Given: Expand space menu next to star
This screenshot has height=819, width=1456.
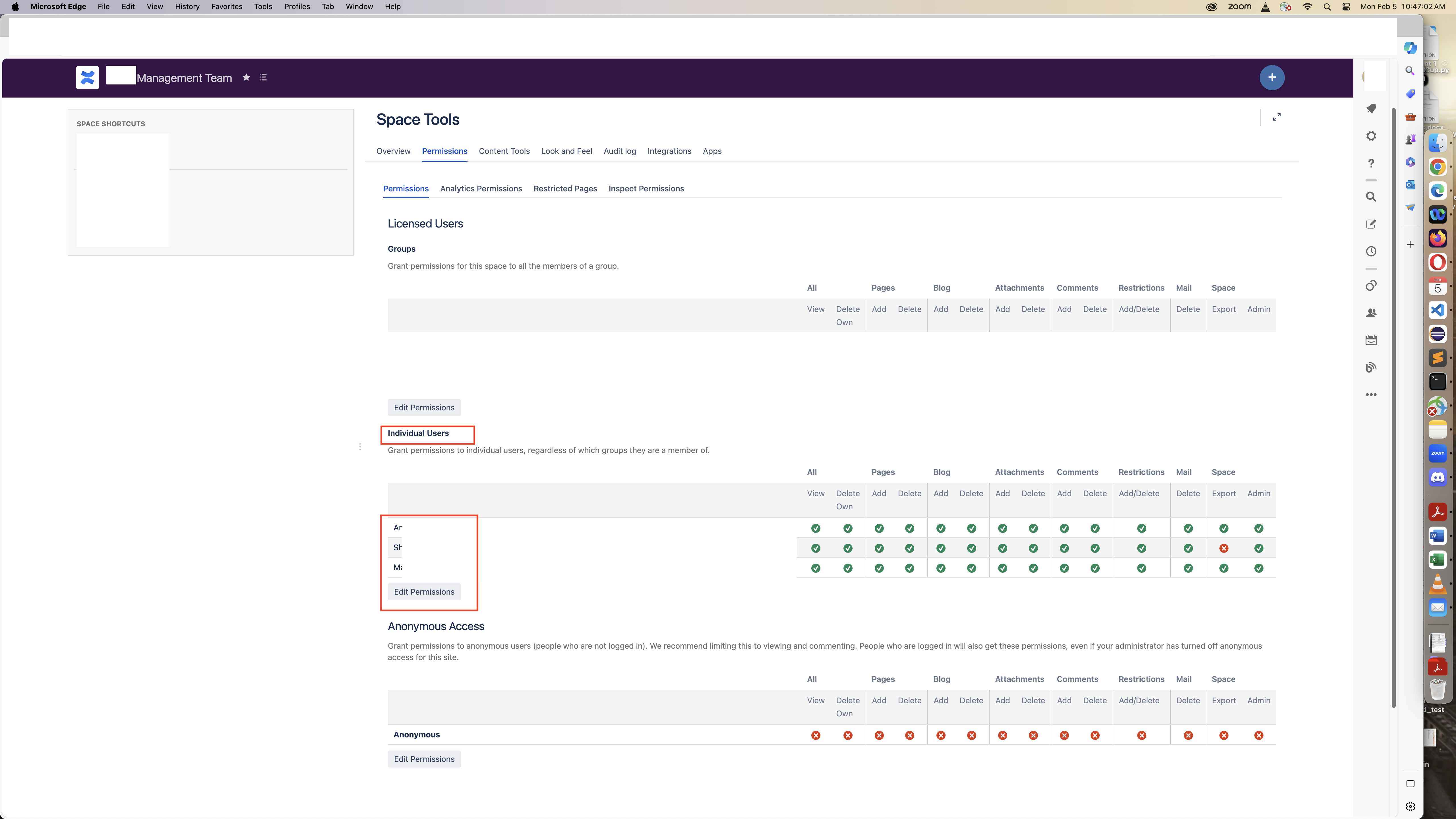Looking at the screenshot, I should tap(263, 77).
